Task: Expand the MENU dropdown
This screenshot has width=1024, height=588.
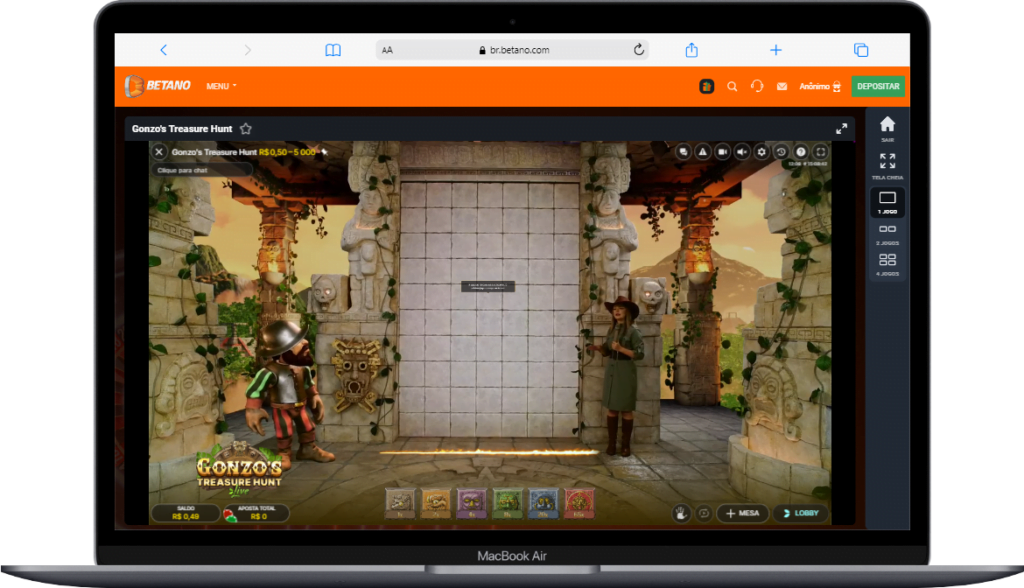Action: click(221, 86)
